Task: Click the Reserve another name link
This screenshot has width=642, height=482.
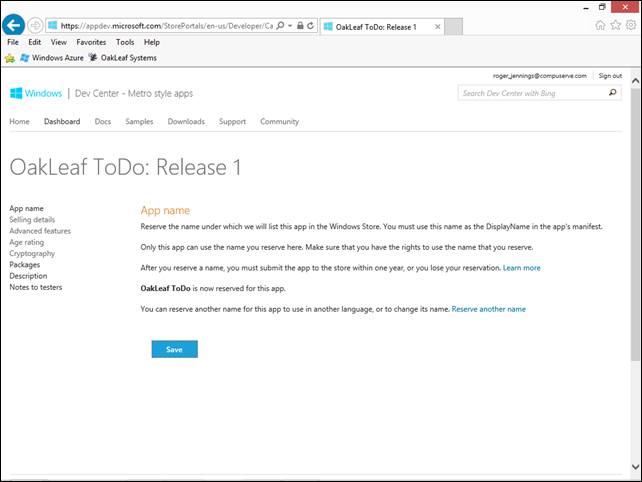Action: pyautogui.click(x=488, y=309)
